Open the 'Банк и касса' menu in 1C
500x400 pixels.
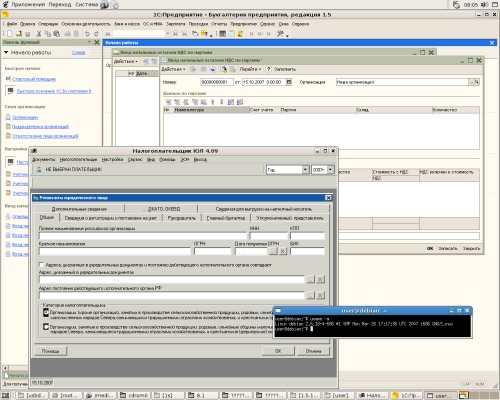(127, 24)
